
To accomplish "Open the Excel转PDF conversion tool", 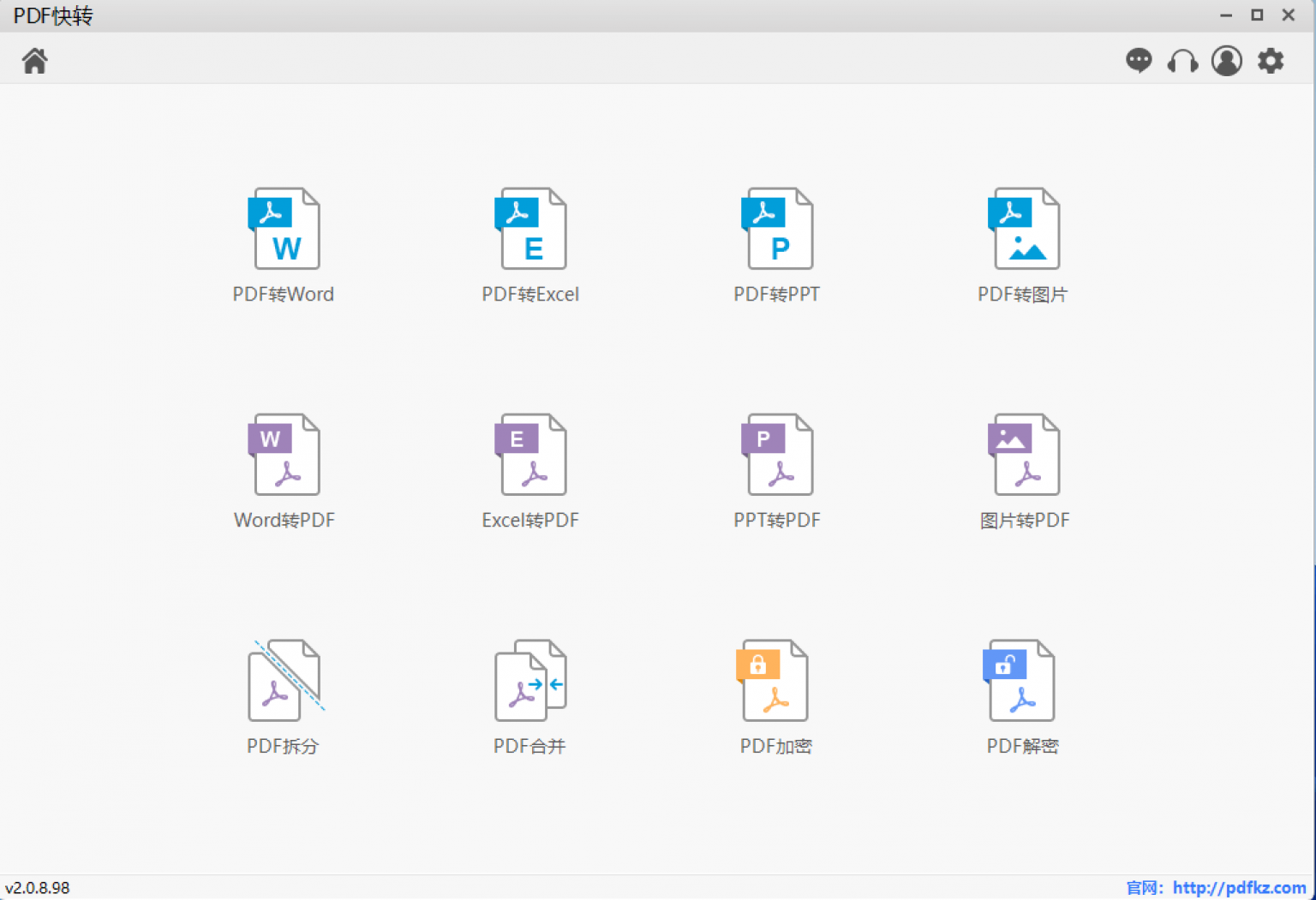I will tap(530, 455).
